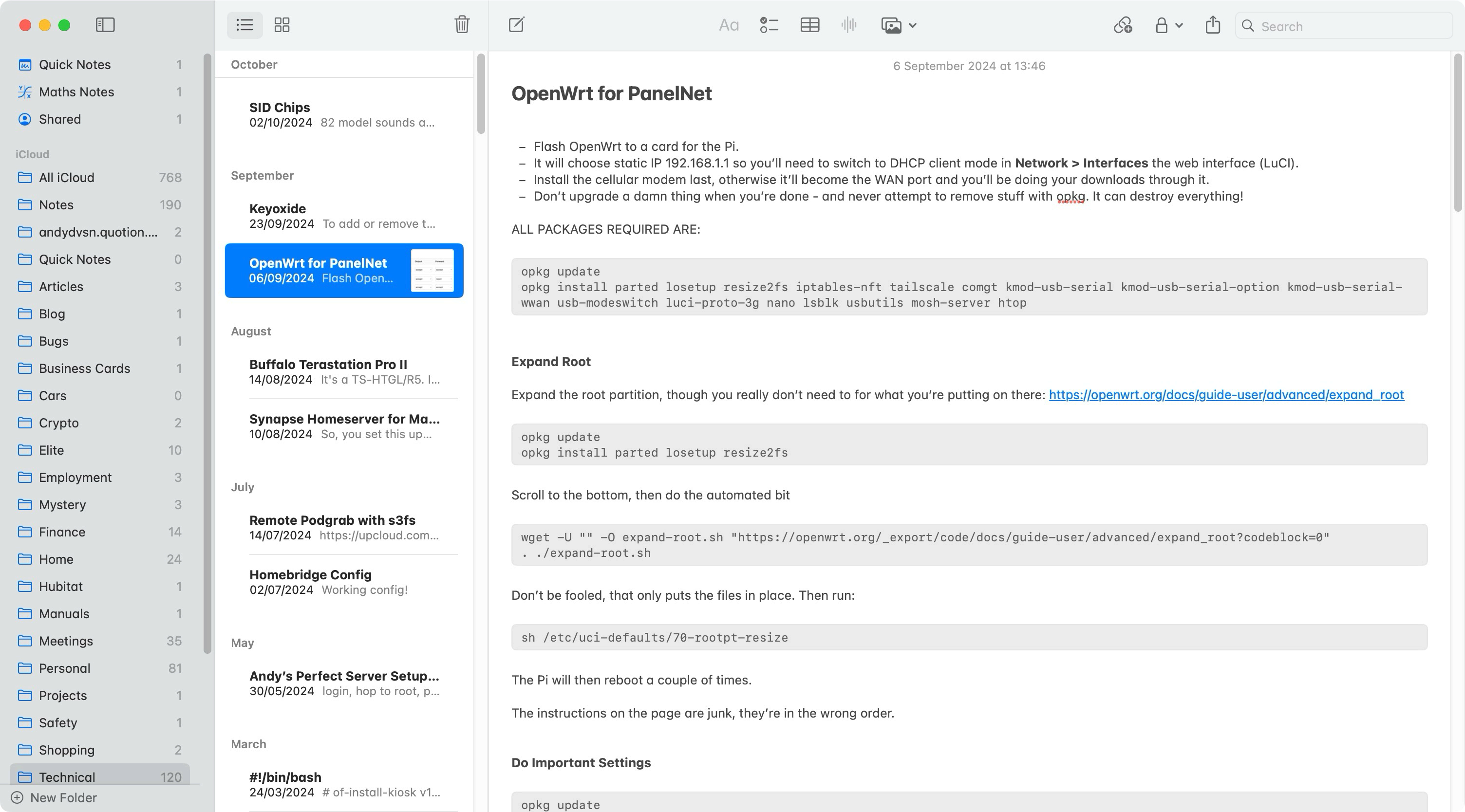This screenshot has width=1465, height=812.
Task: Switch to gallery view
Action: click(x=282, y=25)
